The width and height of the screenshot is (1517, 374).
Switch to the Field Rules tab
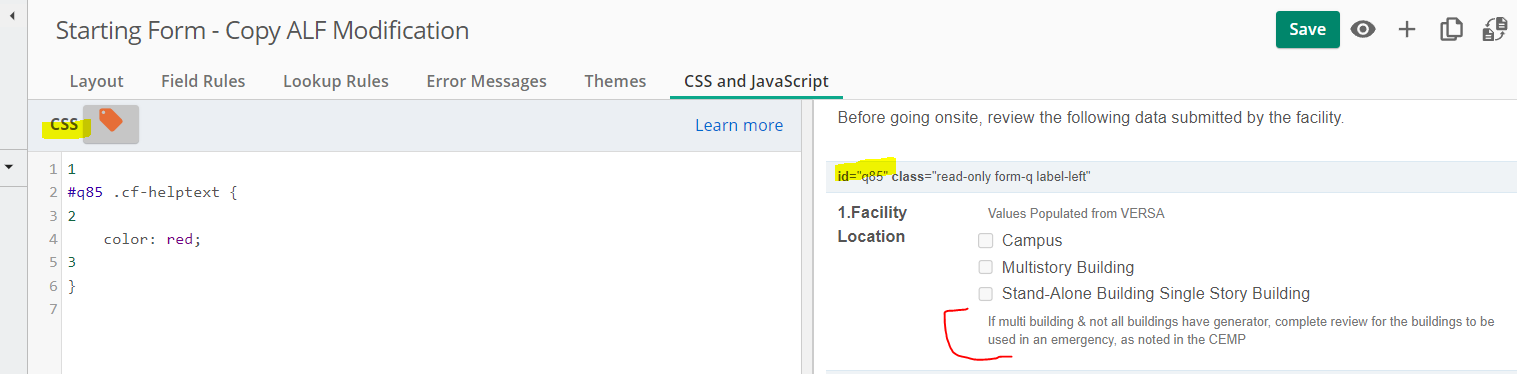tap(203, 81)
